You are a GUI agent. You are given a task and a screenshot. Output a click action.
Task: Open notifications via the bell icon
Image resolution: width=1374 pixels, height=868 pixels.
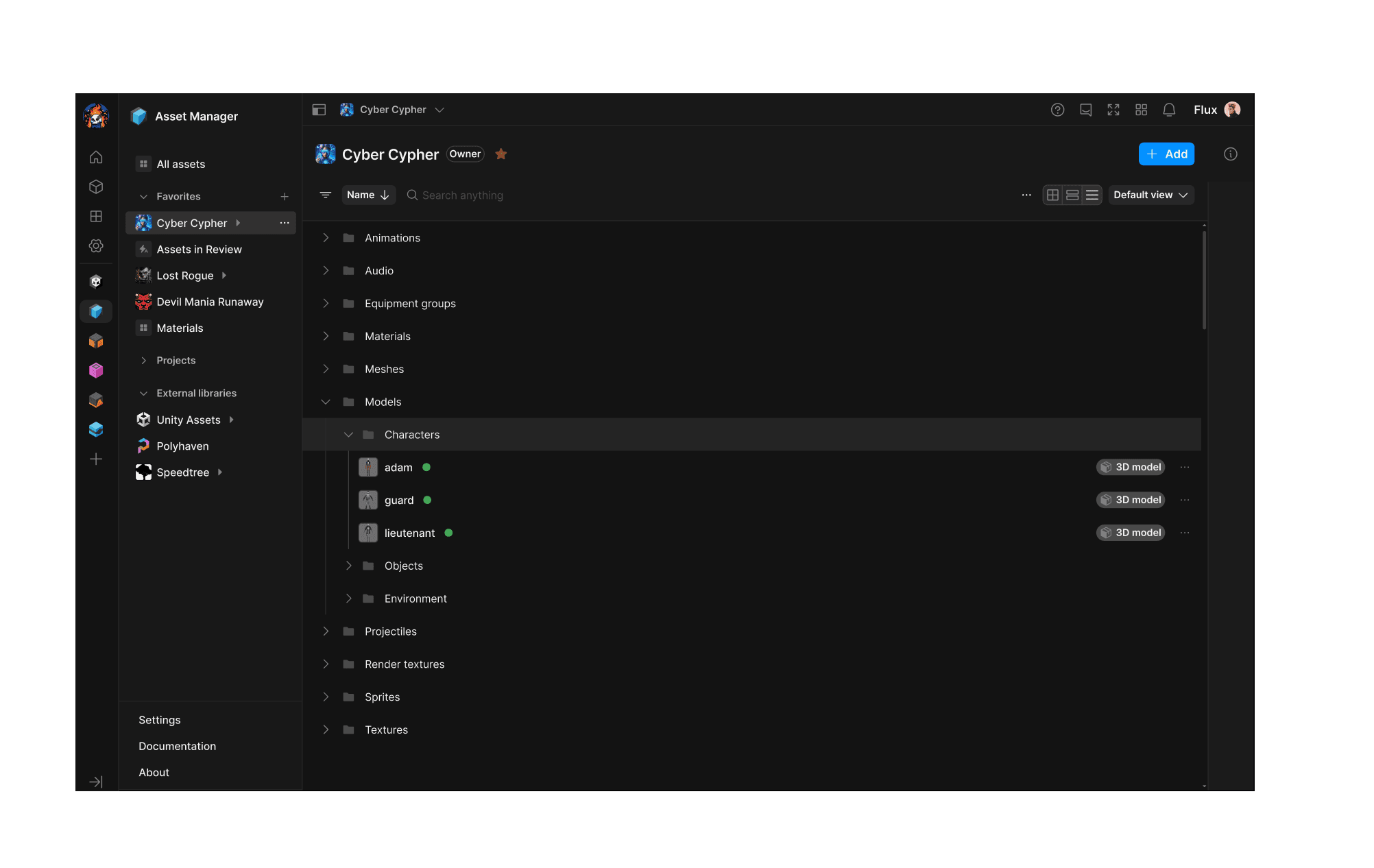[1169, 110]
